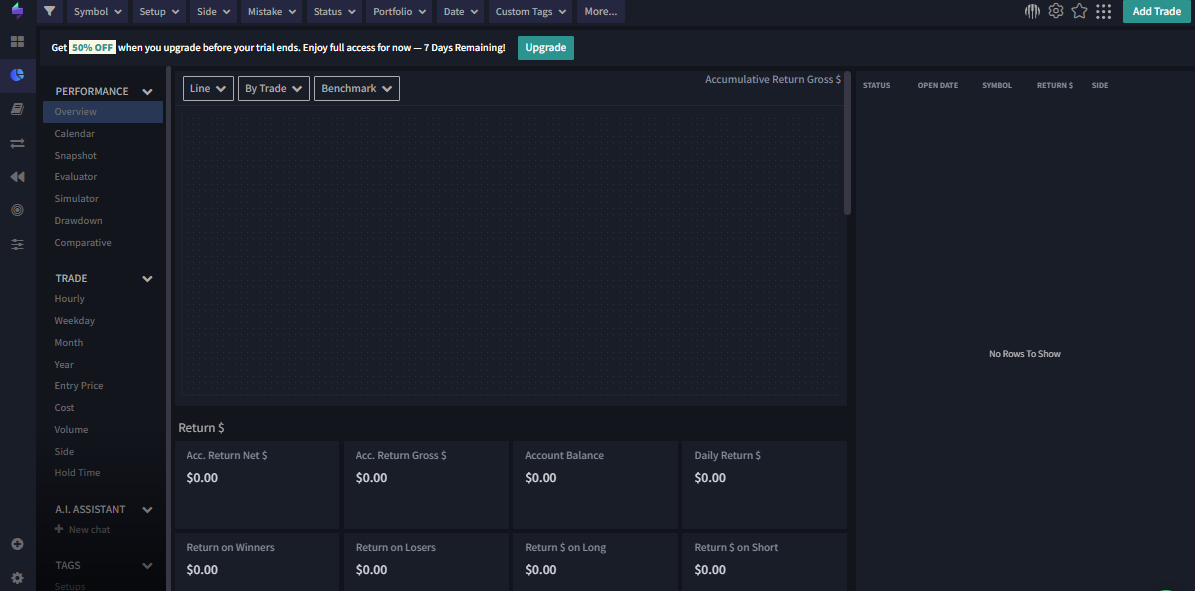
Task: Open the Simulator page
Action: (76, 199)
